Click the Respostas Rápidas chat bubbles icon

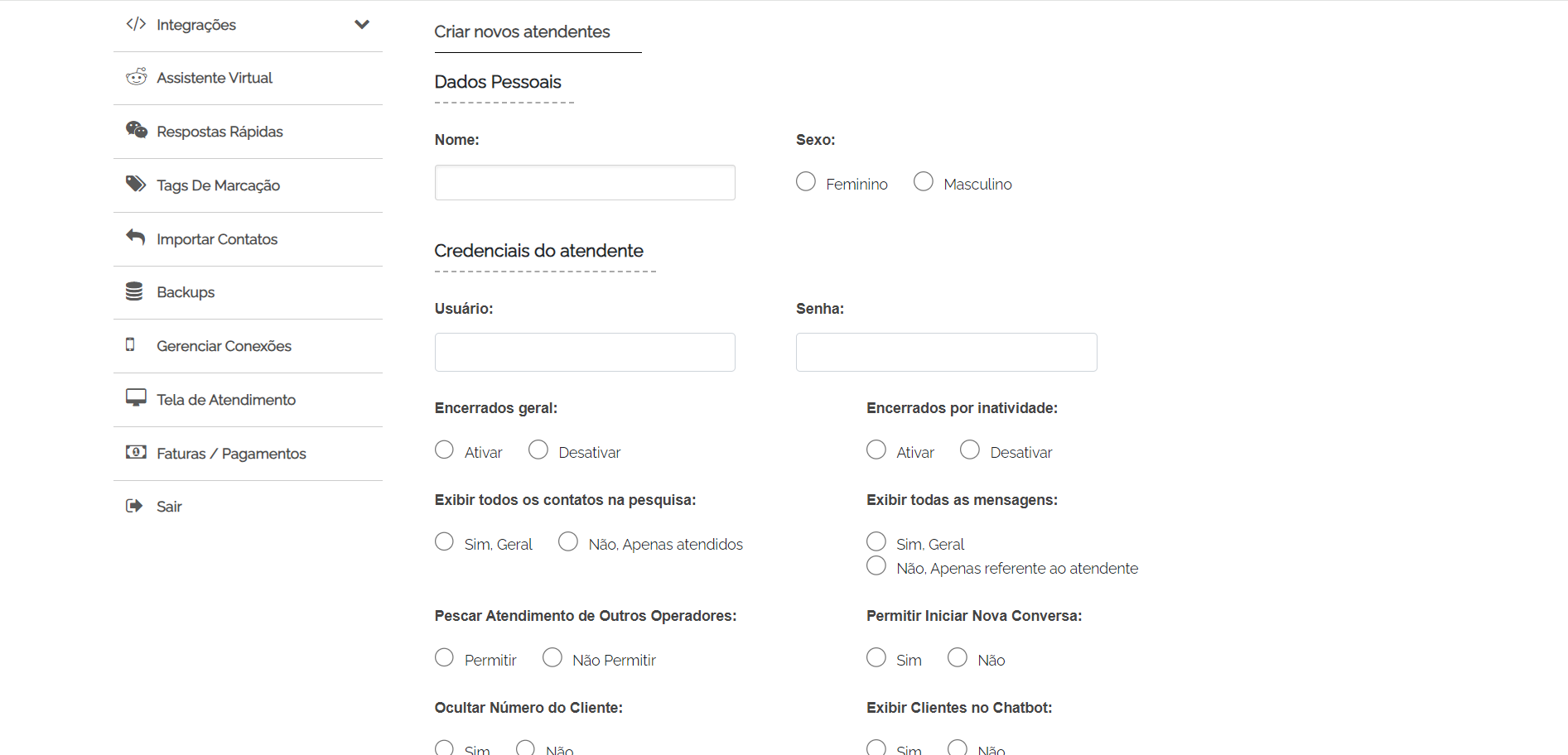pyautogui.click(x=136, y=130)
